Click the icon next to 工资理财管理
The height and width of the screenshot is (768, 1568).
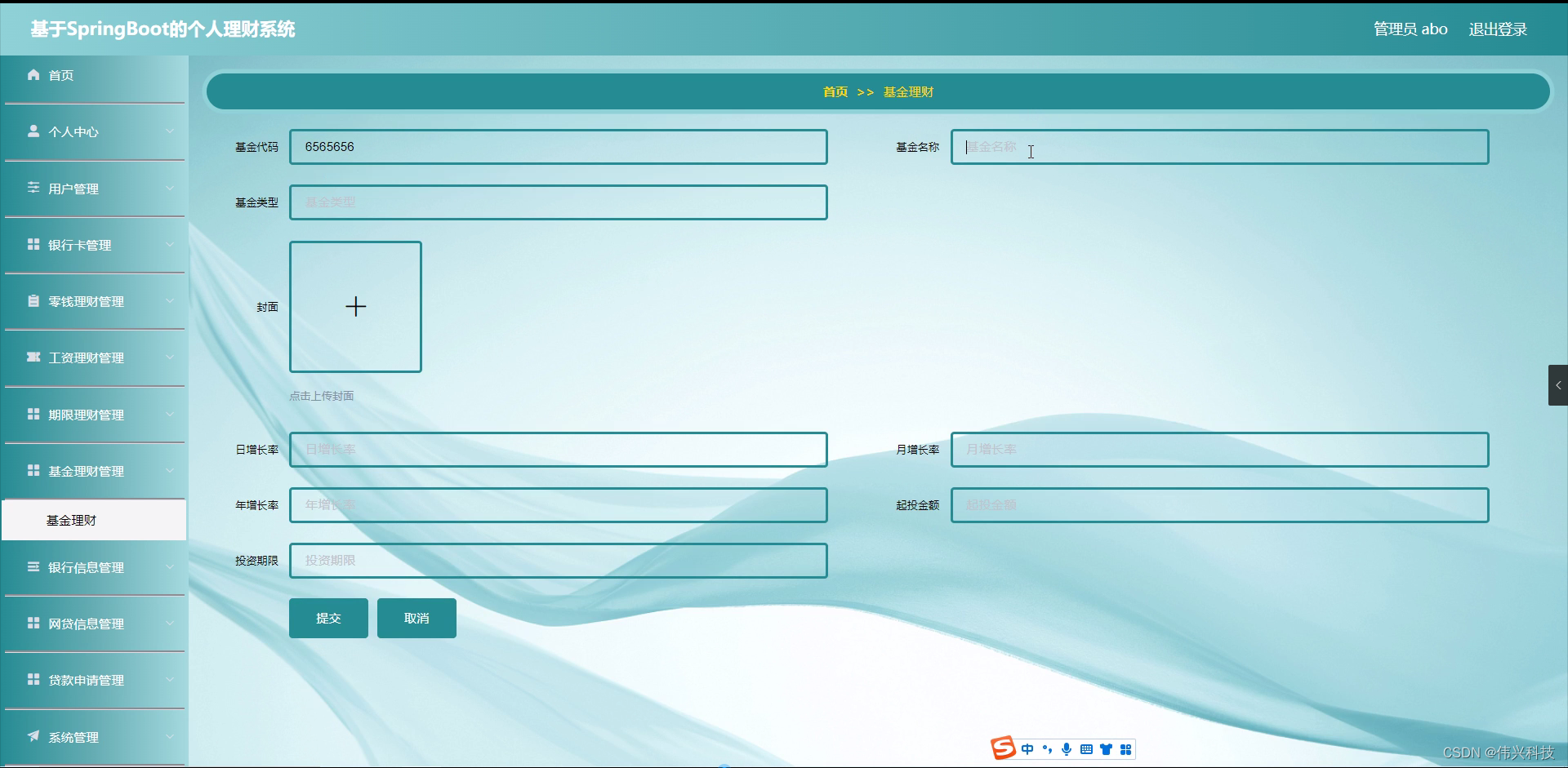click(33, 357)
